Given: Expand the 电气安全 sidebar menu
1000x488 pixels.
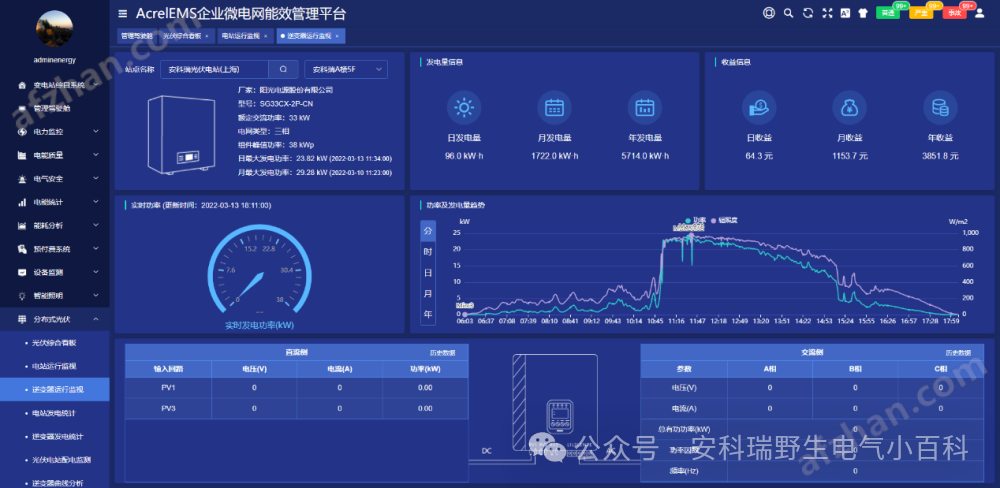Looking at the screenshot, I should coord(54,179).
